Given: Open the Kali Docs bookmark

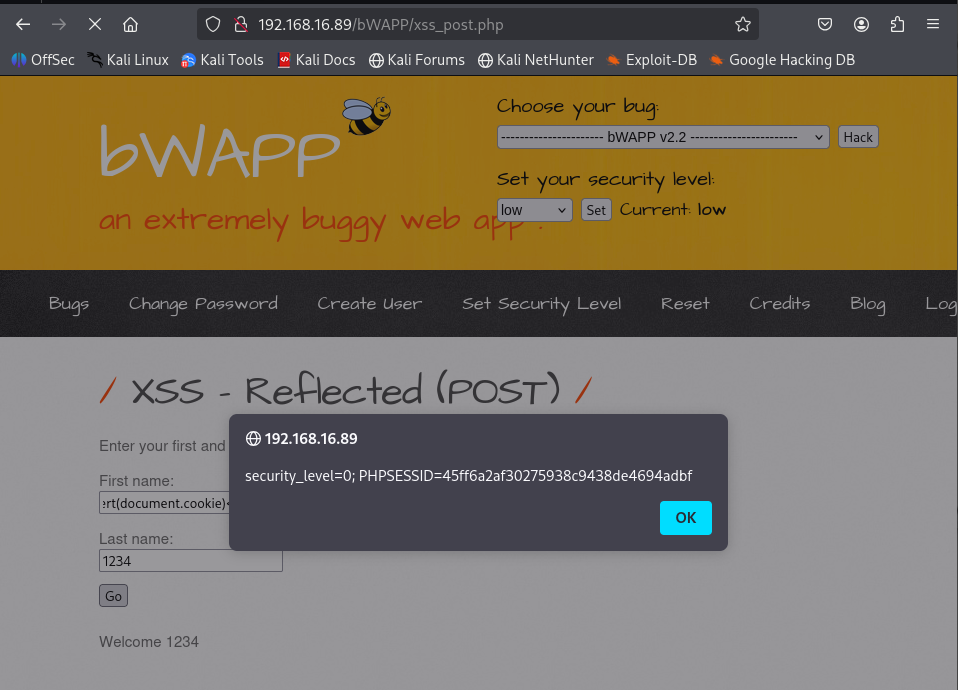Looking at the screenshot, I should click(316, 60).
